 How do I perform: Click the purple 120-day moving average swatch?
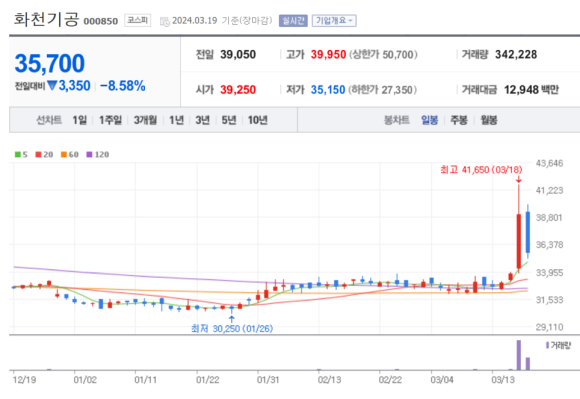89,155
